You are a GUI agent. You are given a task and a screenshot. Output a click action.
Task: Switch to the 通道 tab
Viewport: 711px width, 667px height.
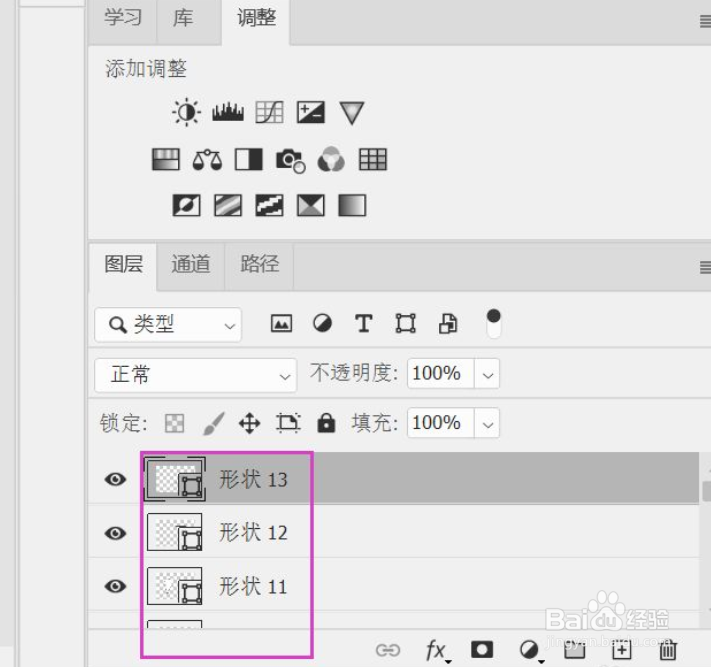(x=190, y=264)
